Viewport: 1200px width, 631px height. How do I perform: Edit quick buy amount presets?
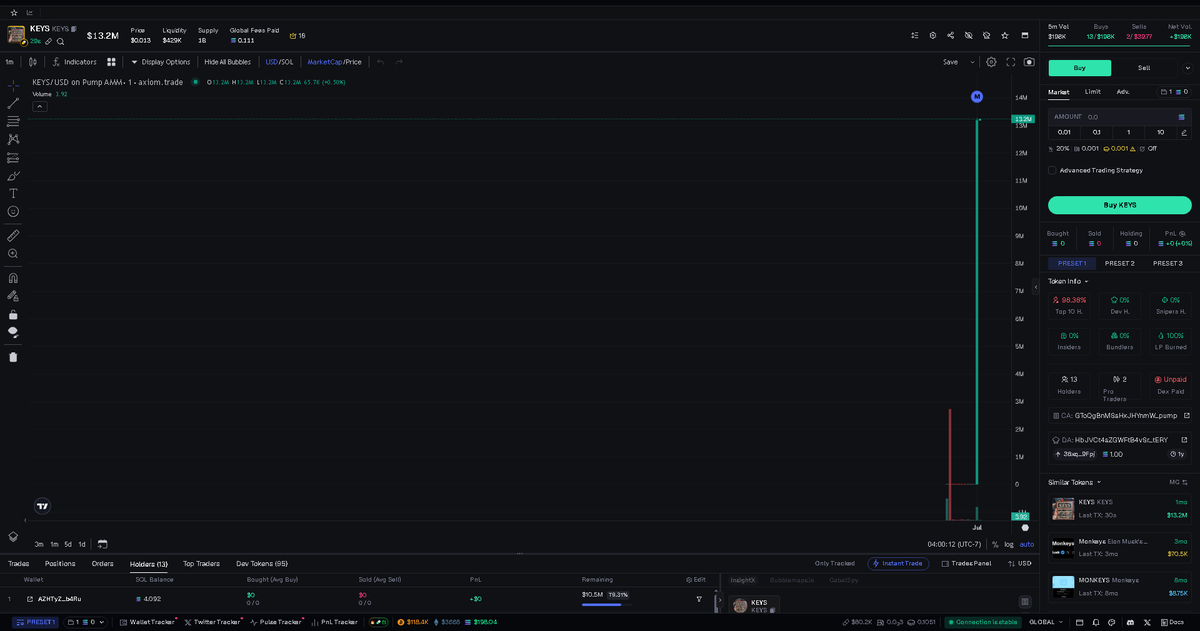point(1184,132)
